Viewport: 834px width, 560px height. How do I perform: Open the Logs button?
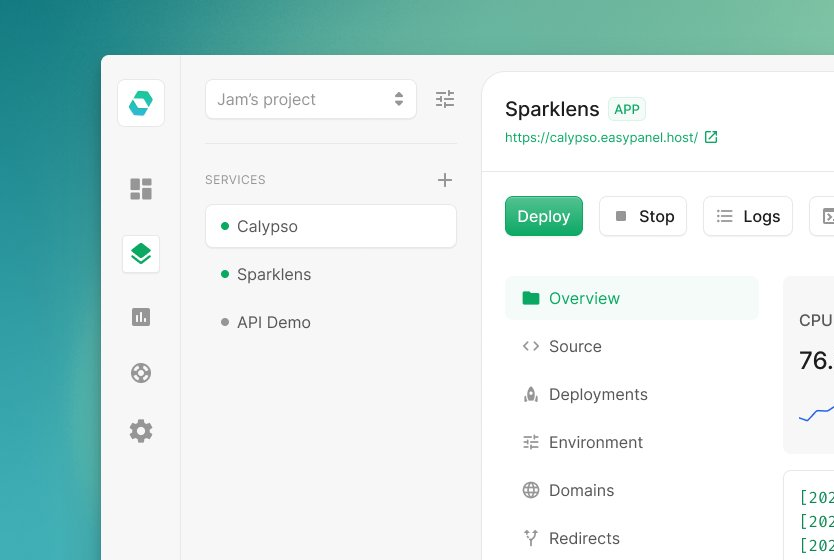coord(748,216)
